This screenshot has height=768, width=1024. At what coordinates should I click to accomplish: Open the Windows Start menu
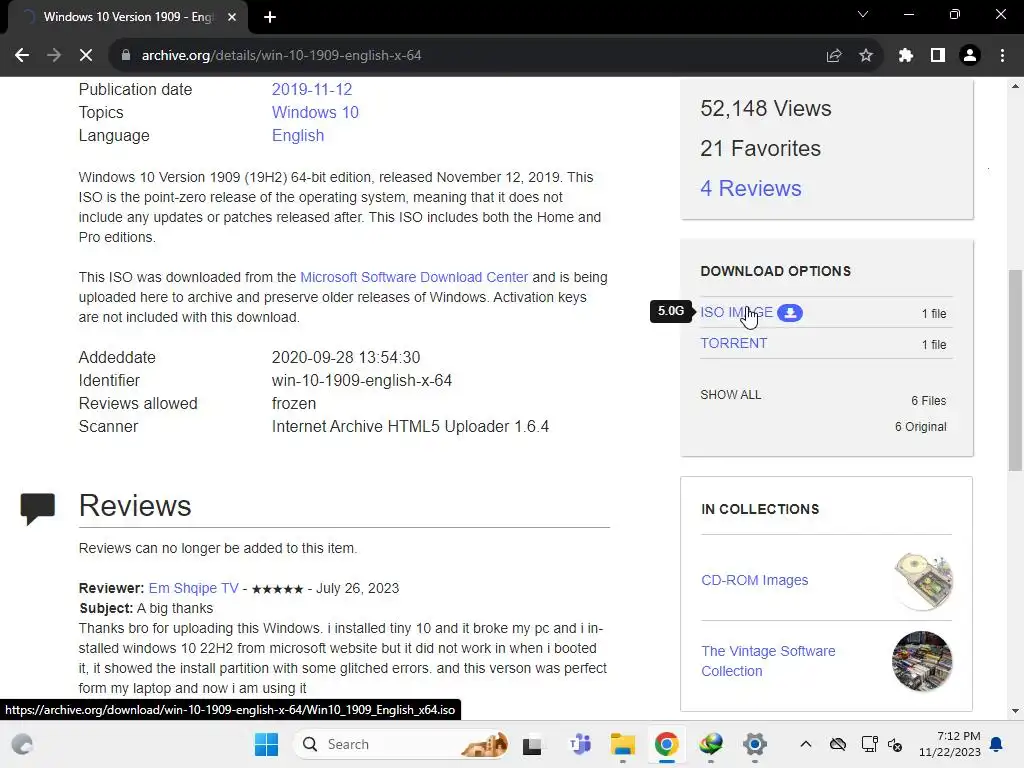[x=266, y=744]
